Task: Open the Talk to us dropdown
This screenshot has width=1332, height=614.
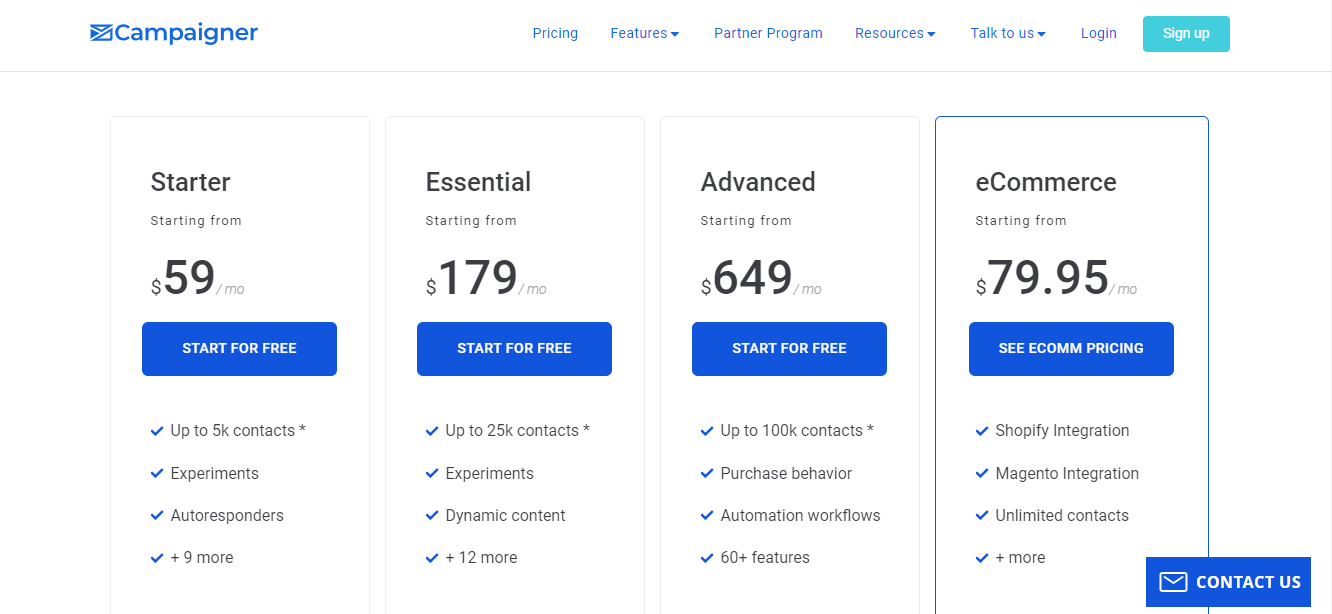Action: pos(1008,33)
